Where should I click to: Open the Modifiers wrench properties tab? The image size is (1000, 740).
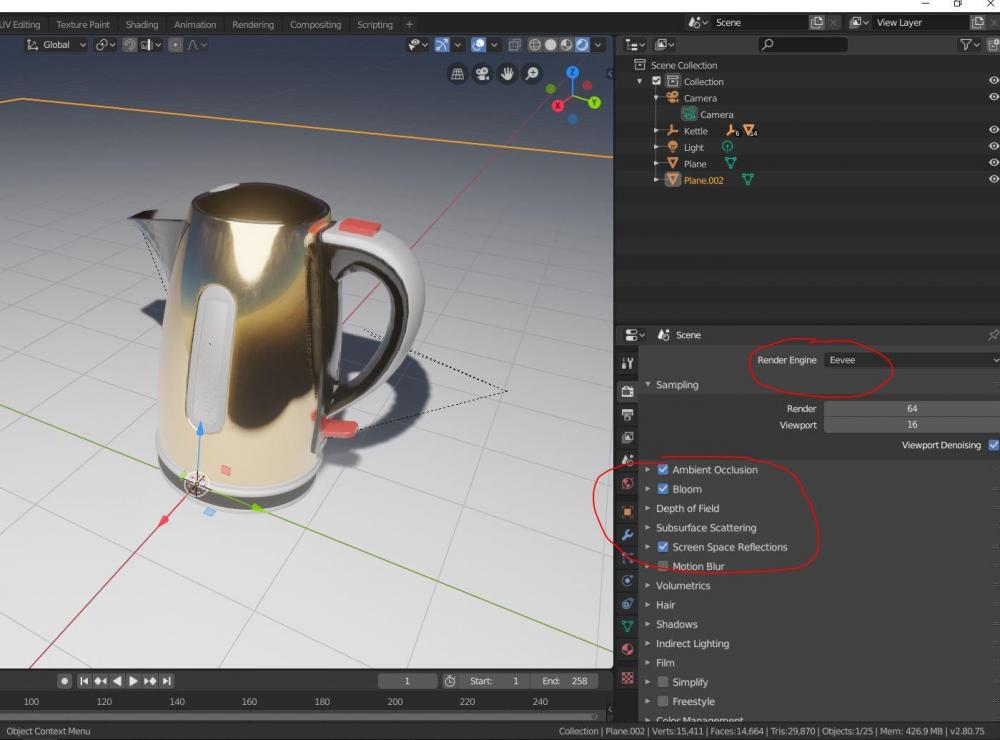coord(627,536)
